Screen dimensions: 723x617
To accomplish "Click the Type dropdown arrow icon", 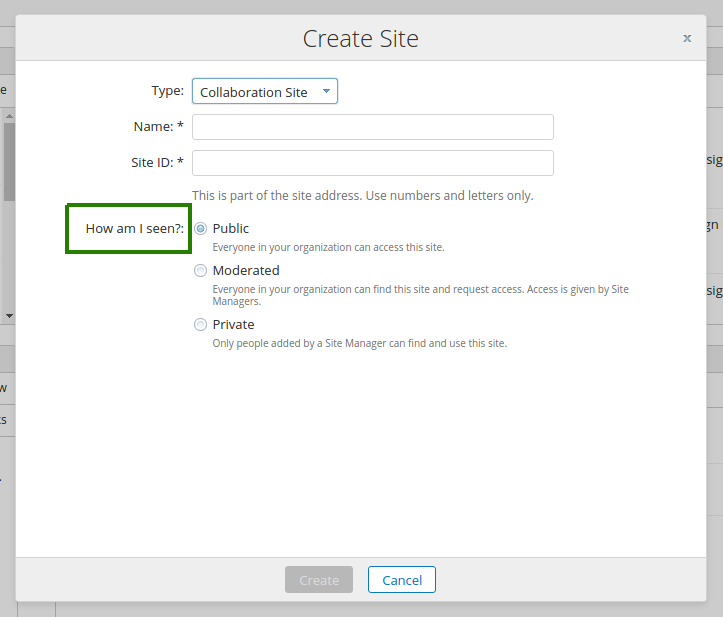I will (326, 91).
